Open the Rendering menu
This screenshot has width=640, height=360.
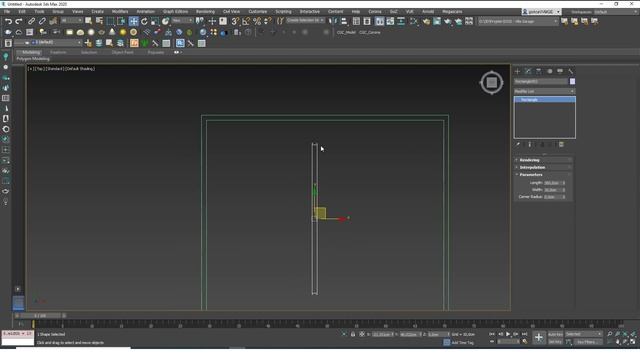[x=205, y=11]
